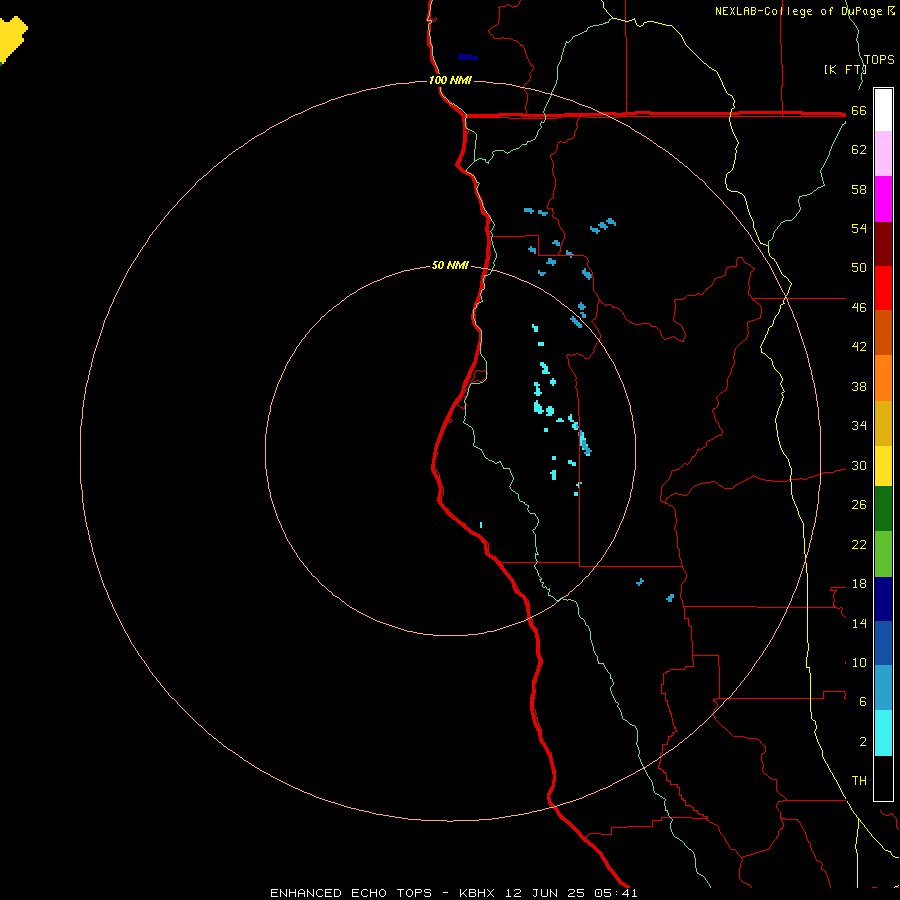
Task: Click the legend value '38'
Action: (859, 386)
